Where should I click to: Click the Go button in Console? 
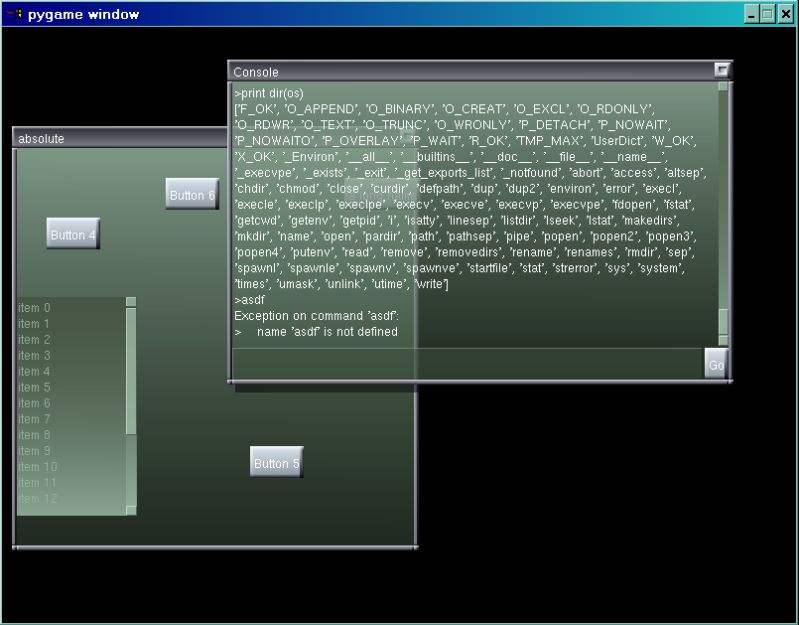click(x=715, y=364)
